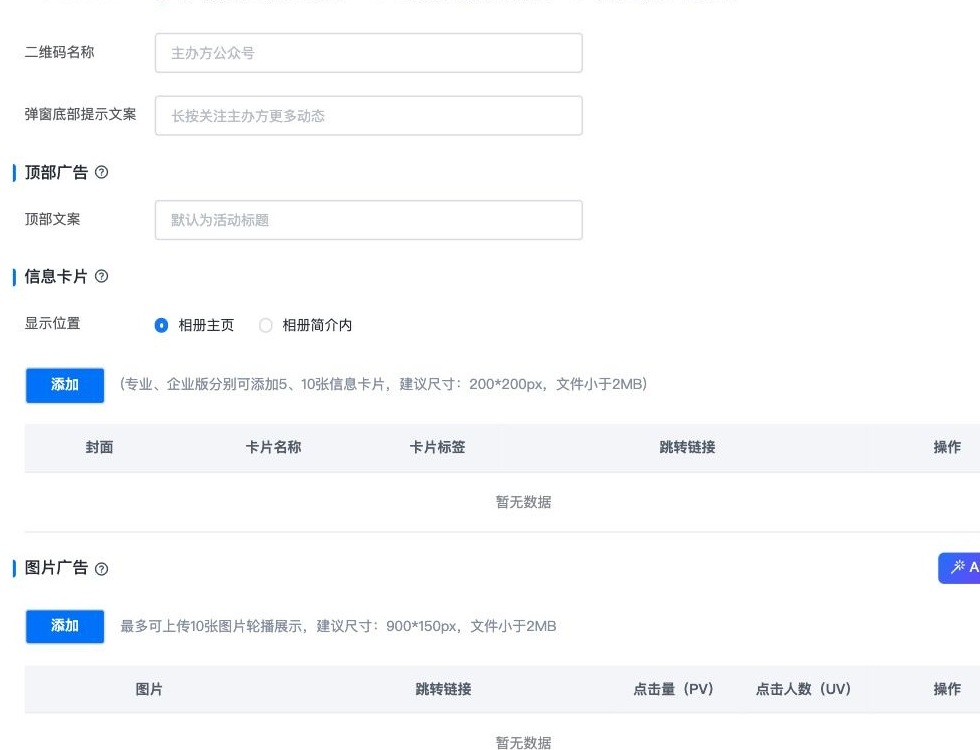Click 暂无数据 text in info card table
The height and width of the screenshot is (750, 980).
tap(523, 502)
